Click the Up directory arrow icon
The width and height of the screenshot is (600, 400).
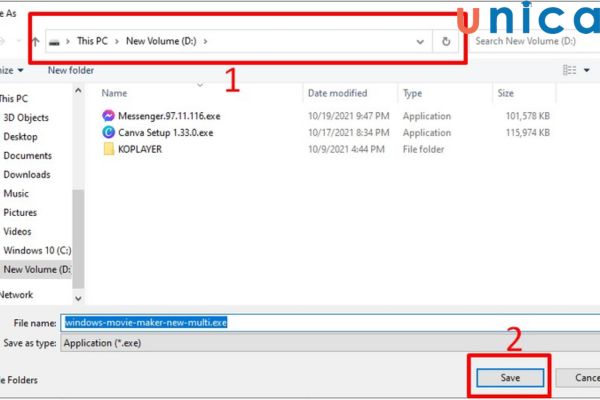point(36,42)
